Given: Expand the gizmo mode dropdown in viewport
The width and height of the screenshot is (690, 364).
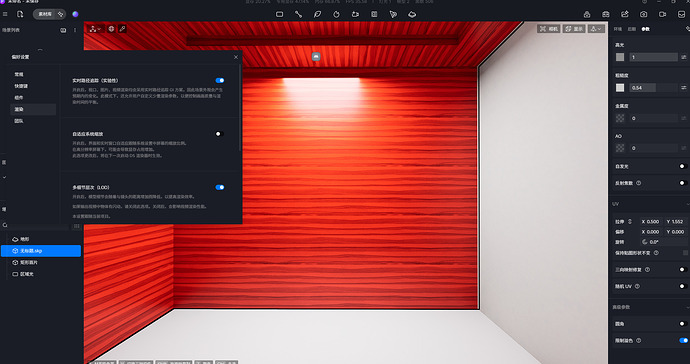Looking at the screenshot, I should tap(95, 29).
